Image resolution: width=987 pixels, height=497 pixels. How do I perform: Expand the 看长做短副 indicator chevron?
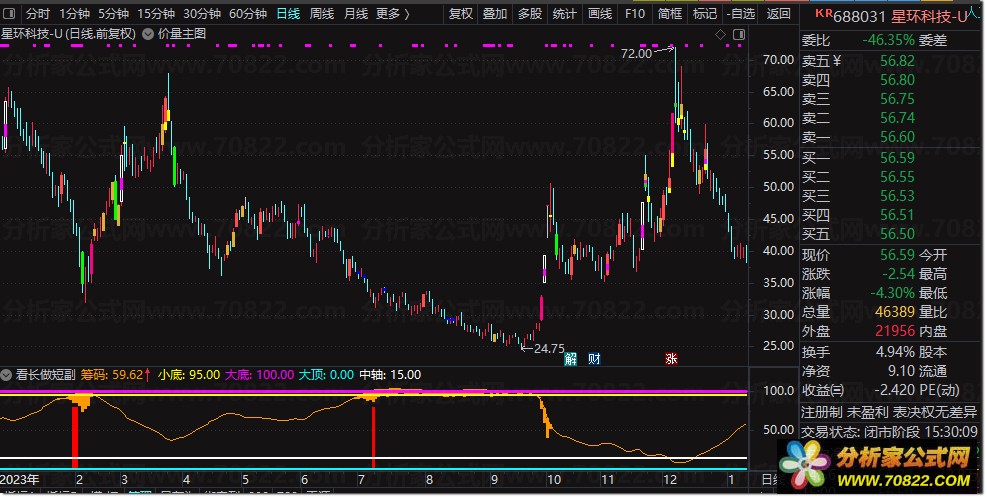6,375
